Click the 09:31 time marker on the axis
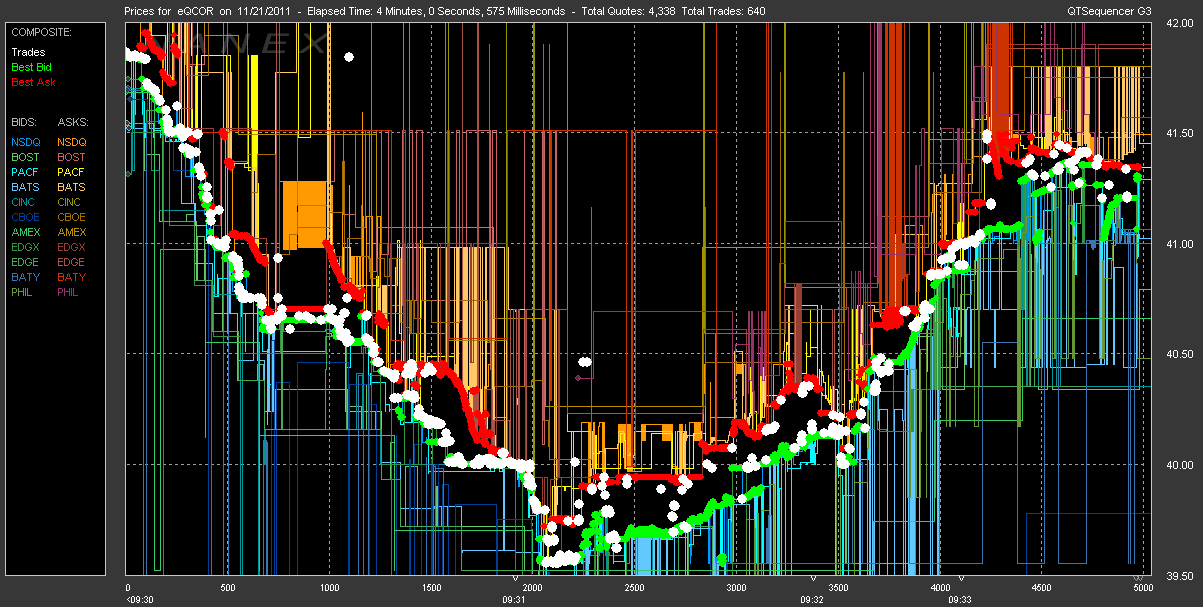This screenshot has height=607, width=1203. coord(513,600)
